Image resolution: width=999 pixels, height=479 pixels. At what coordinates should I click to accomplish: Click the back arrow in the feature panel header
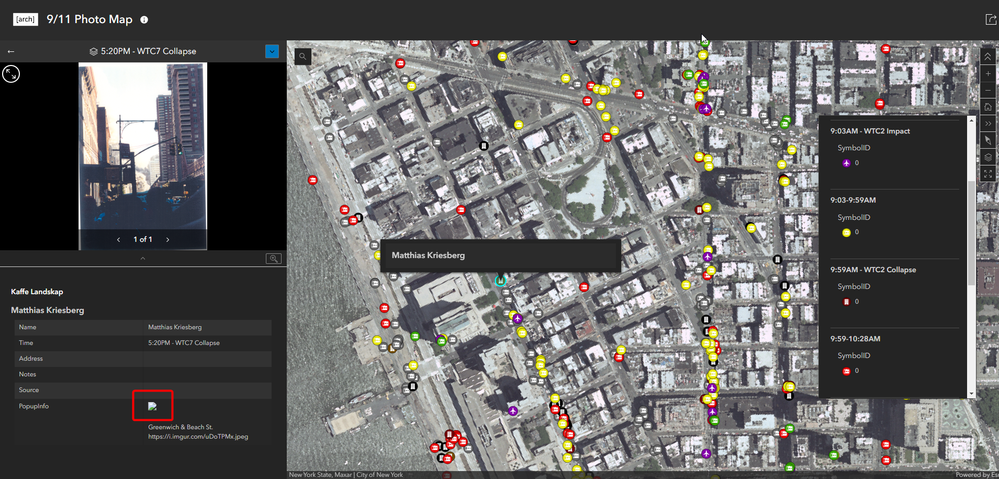[11, 52]
